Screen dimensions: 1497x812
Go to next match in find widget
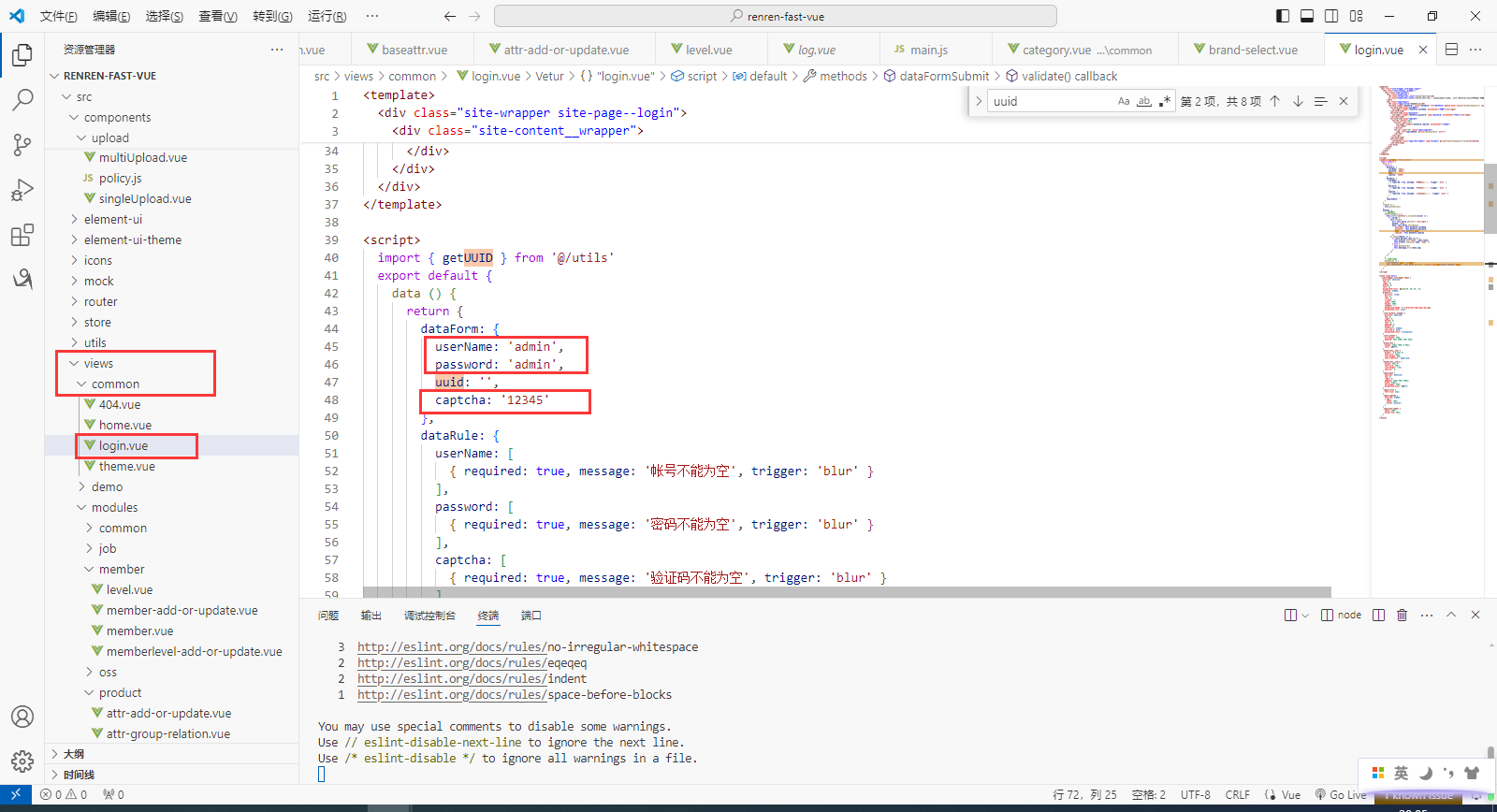(1298, 101)
